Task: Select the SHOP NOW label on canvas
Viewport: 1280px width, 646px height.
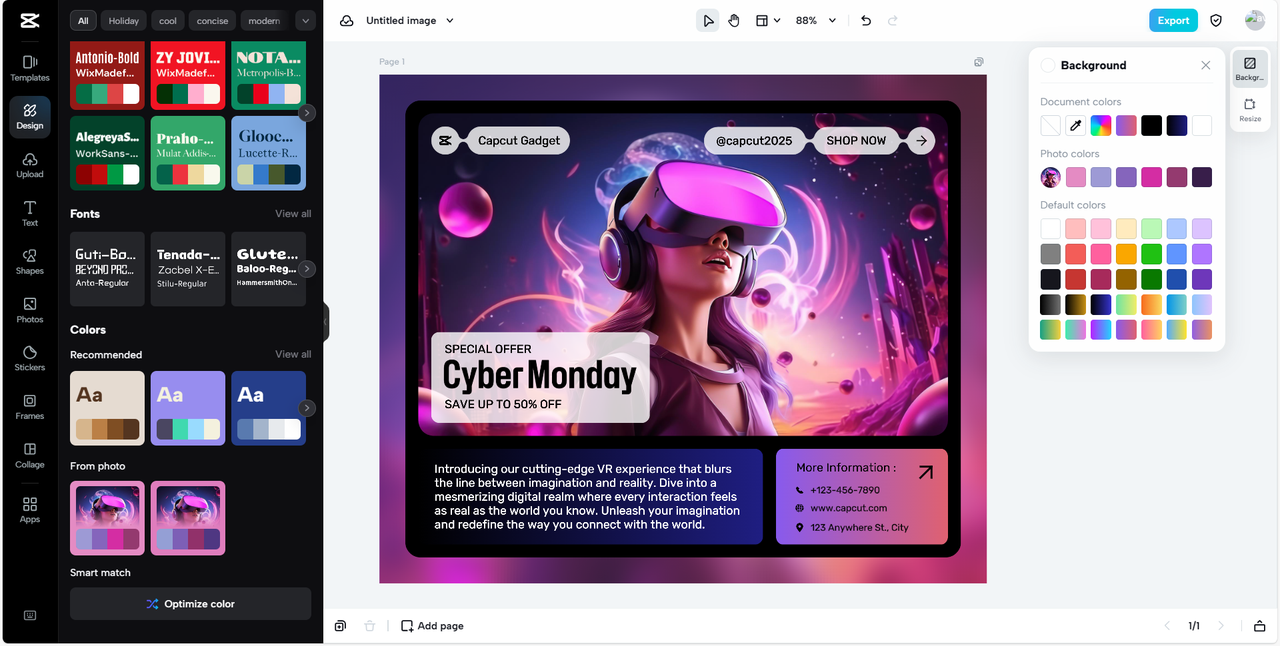Action: (856, 141)
